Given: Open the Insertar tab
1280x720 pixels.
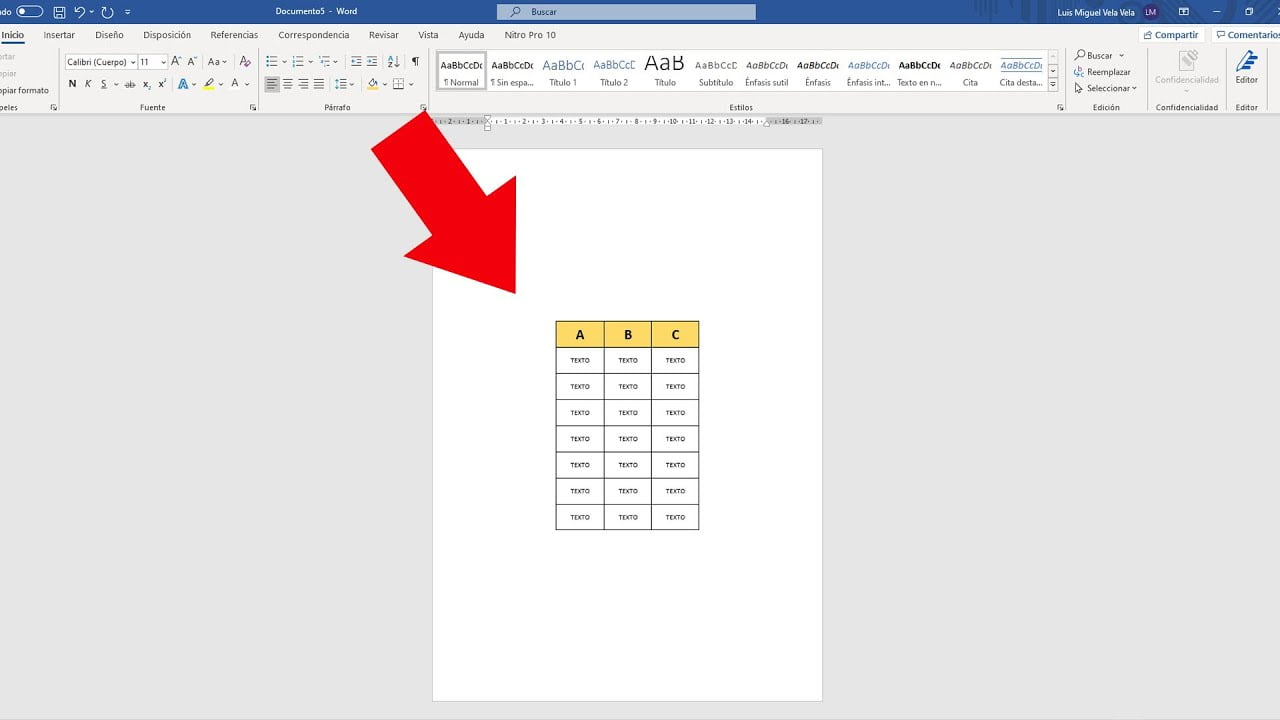Looking at the screenshot, I should pyautogui.click(x=59, y=35).
